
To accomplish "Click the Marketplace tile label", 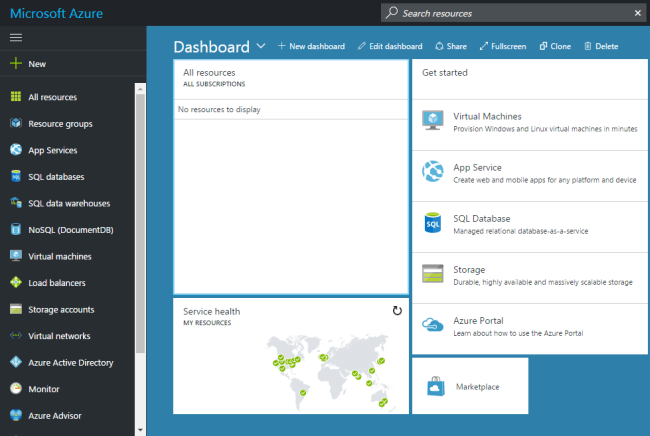I will (x=478, y=387).
